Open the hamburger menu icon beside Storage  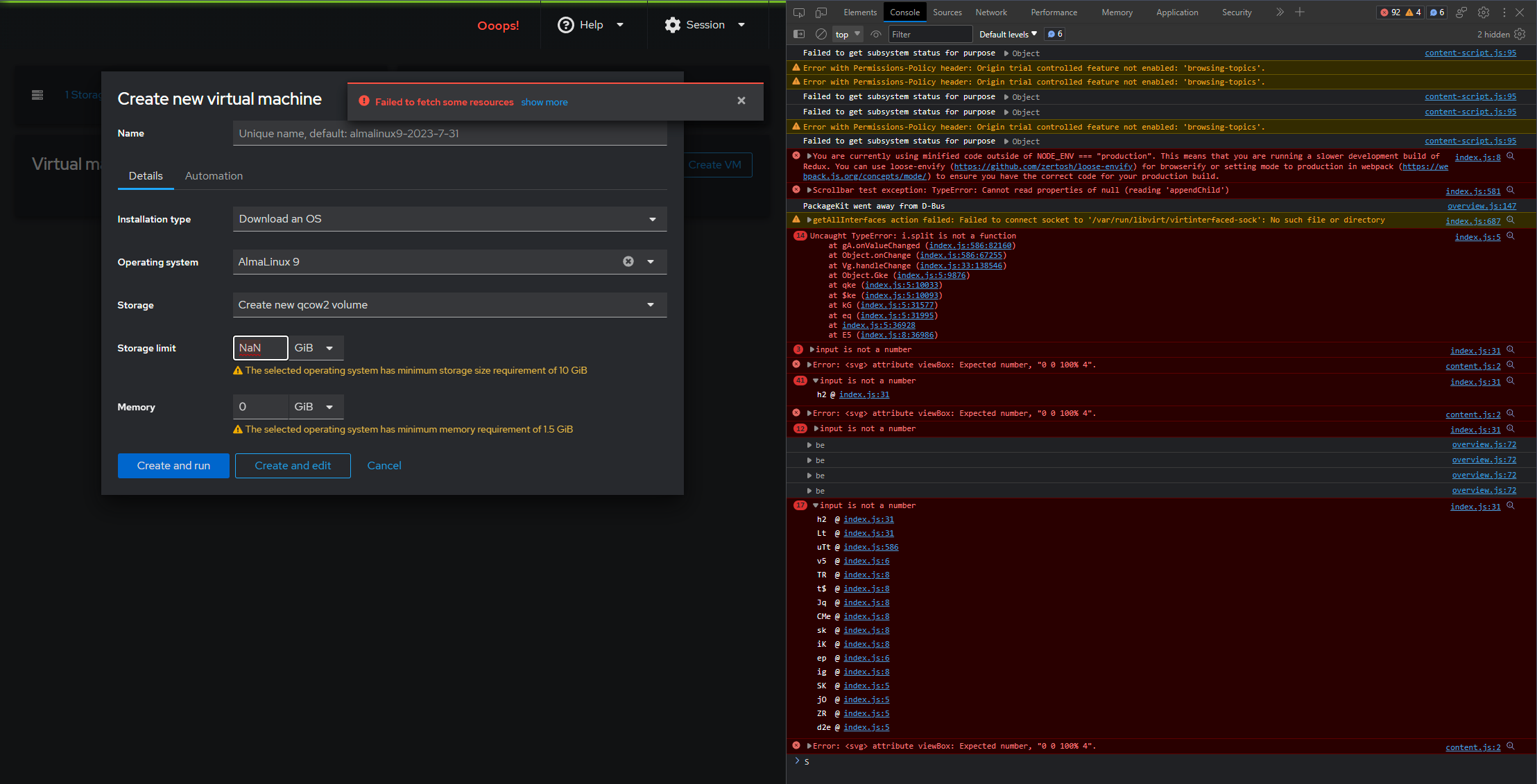click(x=37, y=95)
